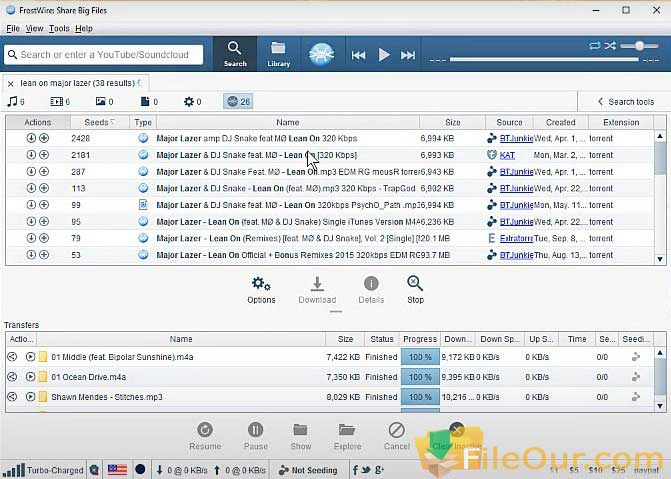Image resolution: width=671 pixels, height=479 pixels.
Task: Click the plus icon for 287 seeds row
Action: (44, 171)
